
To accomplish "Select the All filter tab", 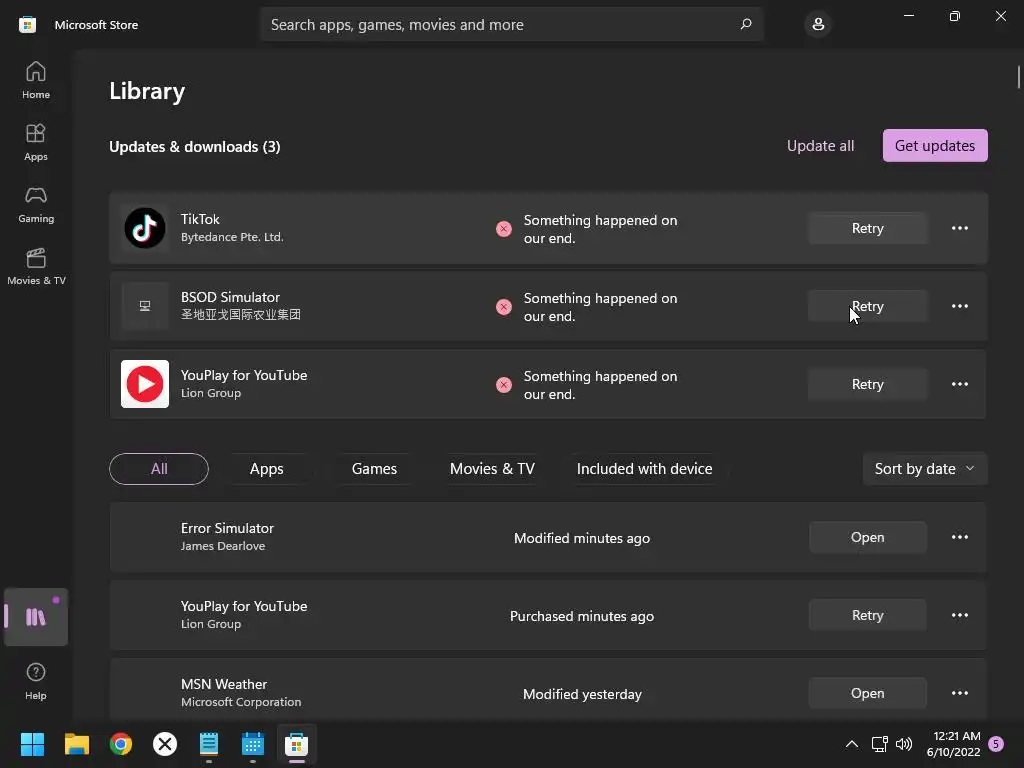I will (x=159, y=469).
